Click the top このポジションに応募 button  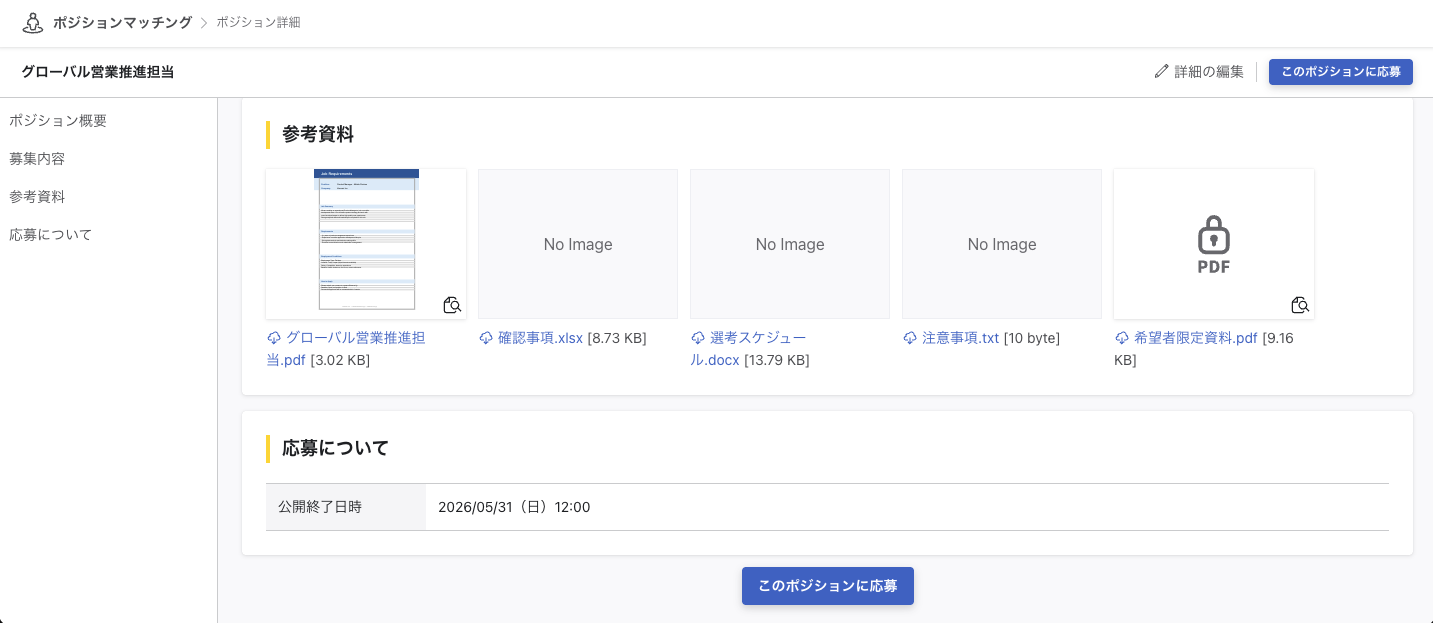tap(1340, 71)
